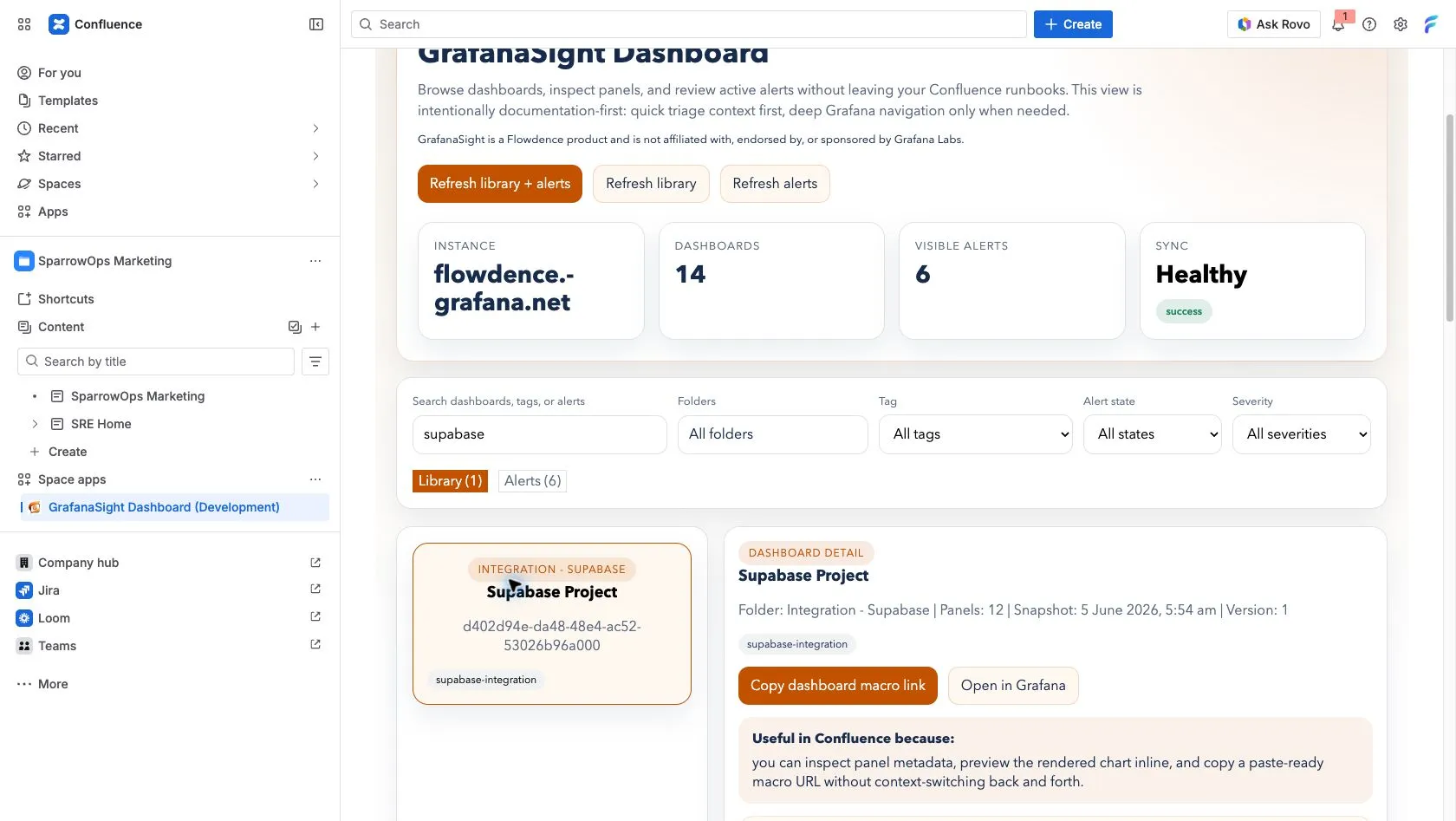The image size is (1456, 821).
Task: Open the content filter icon button
Action: pyautogui.click(x=315, y=362)
